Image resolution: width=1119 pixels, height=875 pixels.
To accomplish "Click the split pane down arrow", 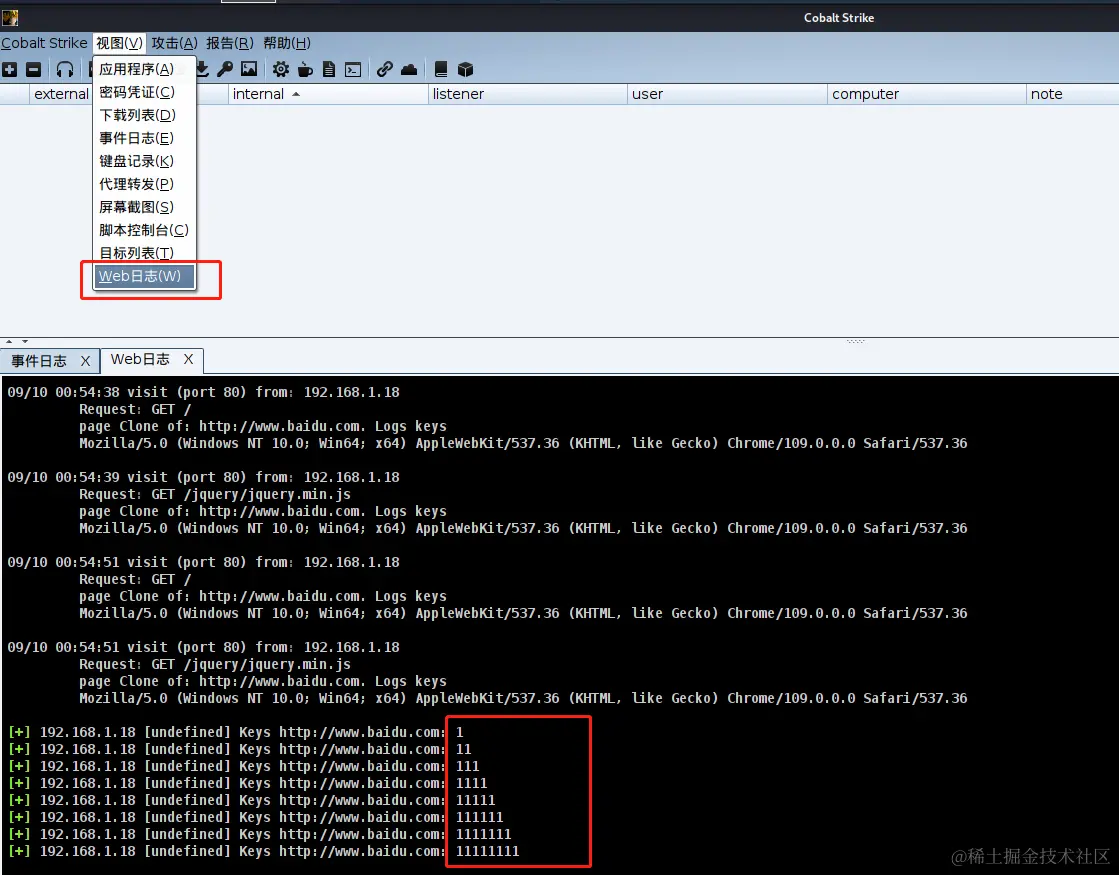I will tap(25, 342).
